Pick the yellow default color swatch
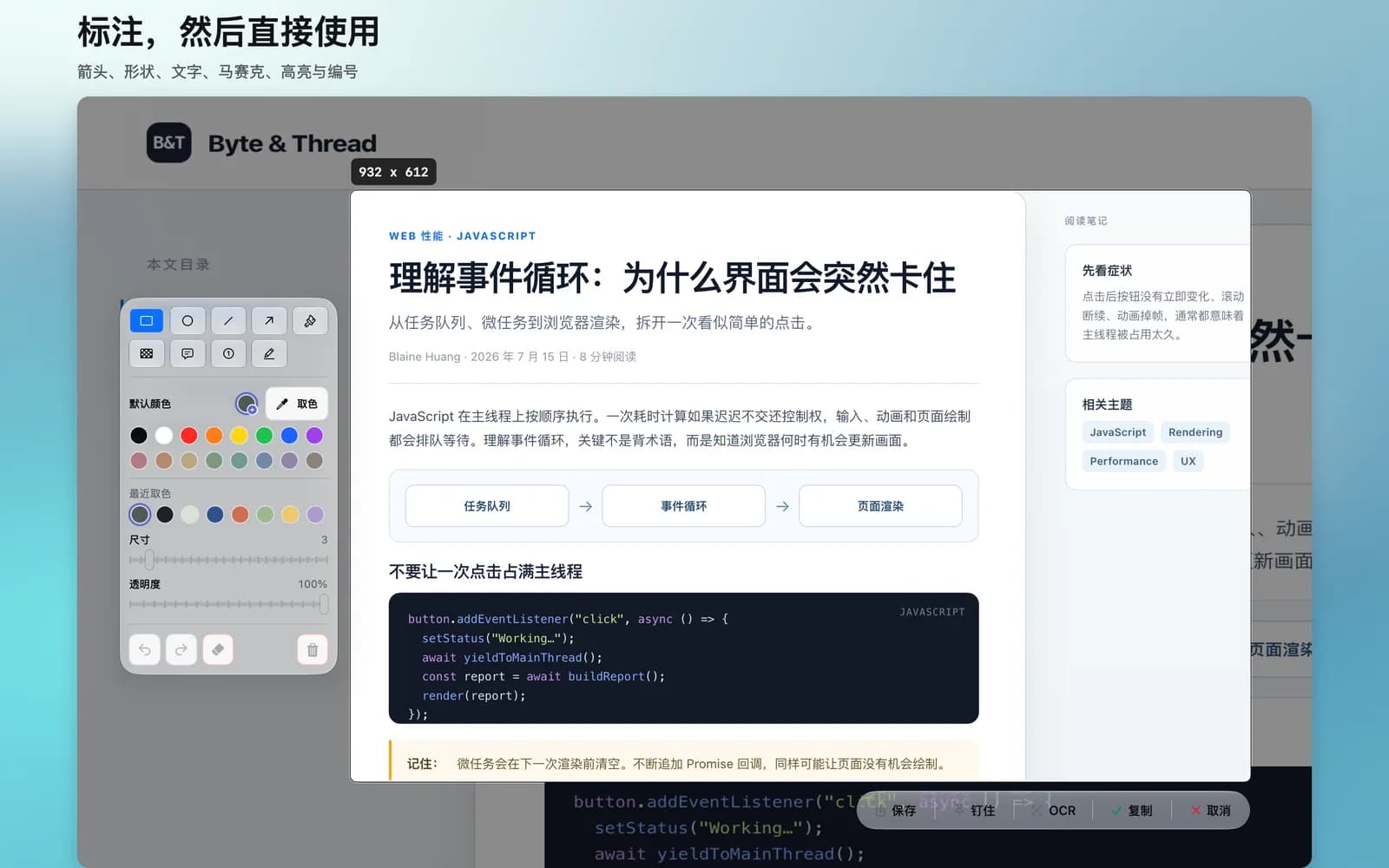Viewport: 1389px width, 868px height. pyautogui.click(x=240, y=435)
